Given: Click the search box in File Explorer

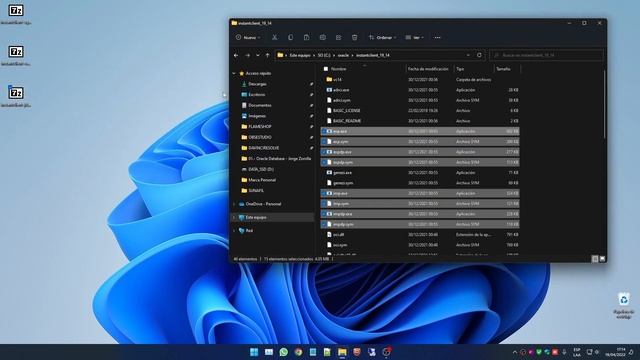Looking at the screenshot, I should (x=547, y=55).
